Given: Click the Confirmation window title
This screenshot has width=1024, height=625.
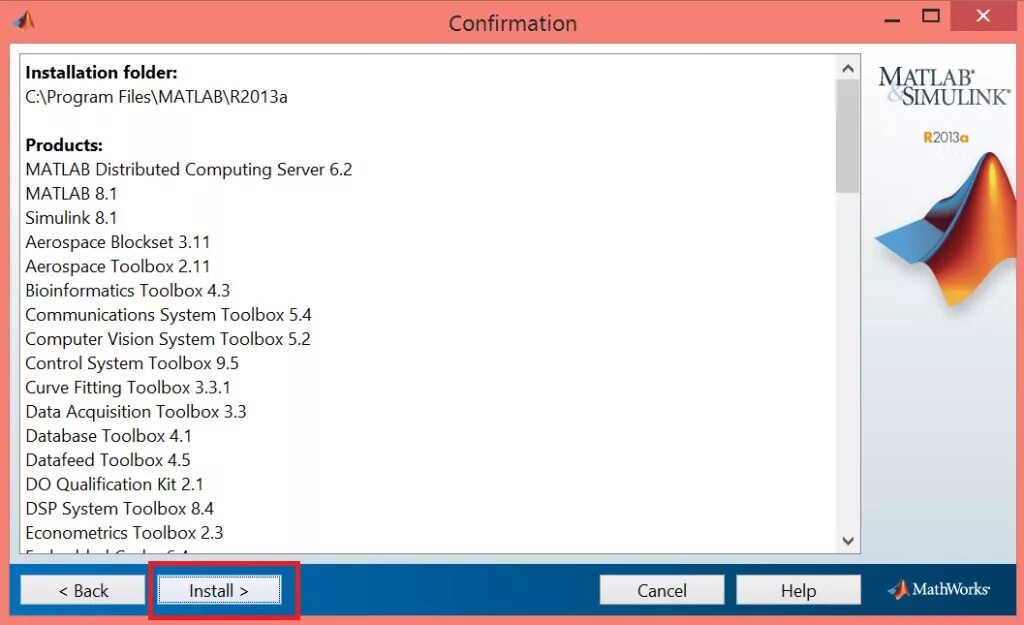Looking at the screenshot, I should [x=513, y=24].
